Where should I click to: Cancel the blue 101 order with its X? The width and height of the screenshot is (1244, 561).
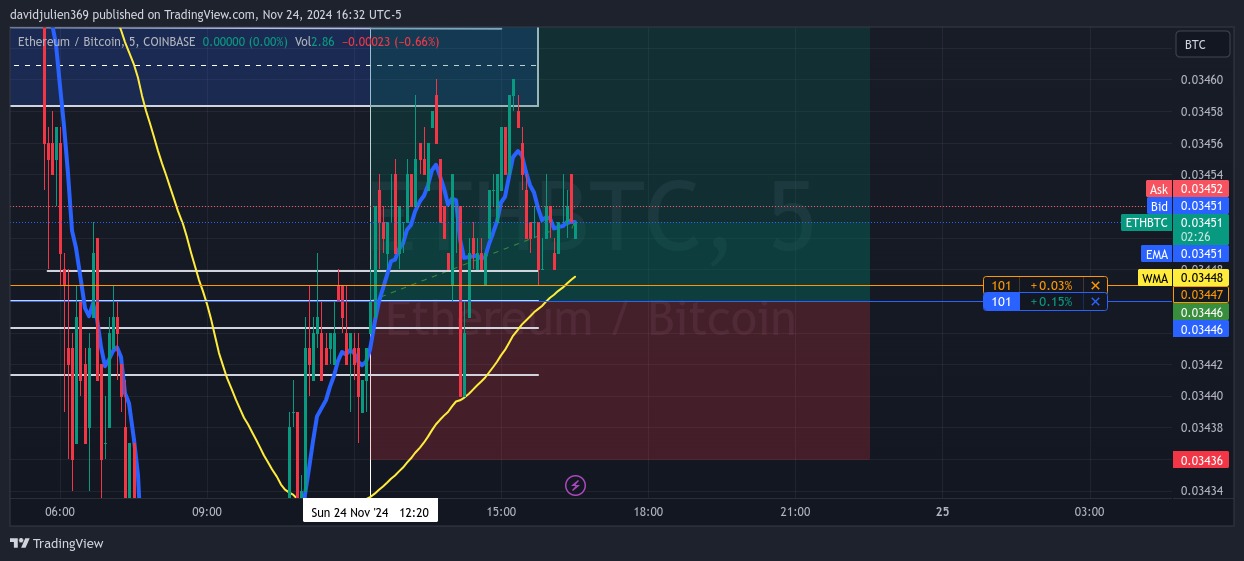pyautogui.click(x=1095, y=301)
